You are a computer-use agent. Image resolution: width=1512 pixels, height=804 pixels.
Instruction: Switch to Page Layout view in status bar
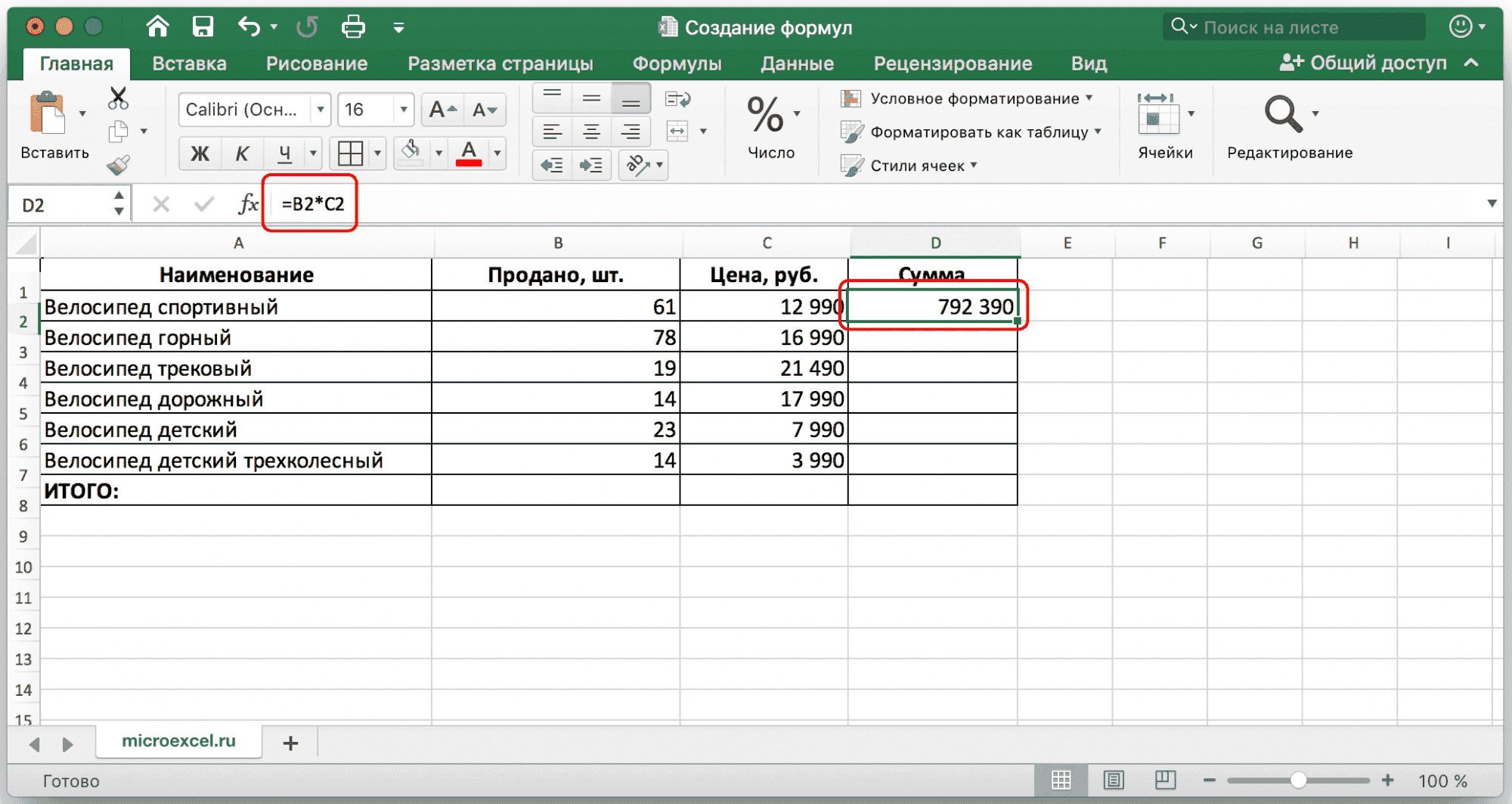click(1114, 780)
